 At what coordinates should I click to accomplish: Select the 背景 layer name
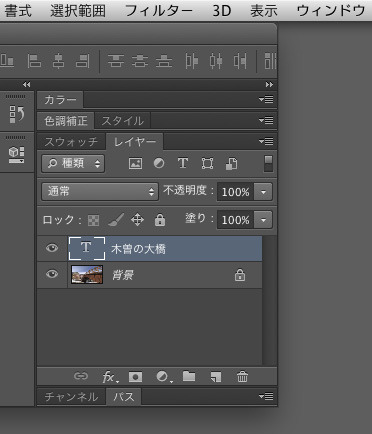tap(123, 275)
